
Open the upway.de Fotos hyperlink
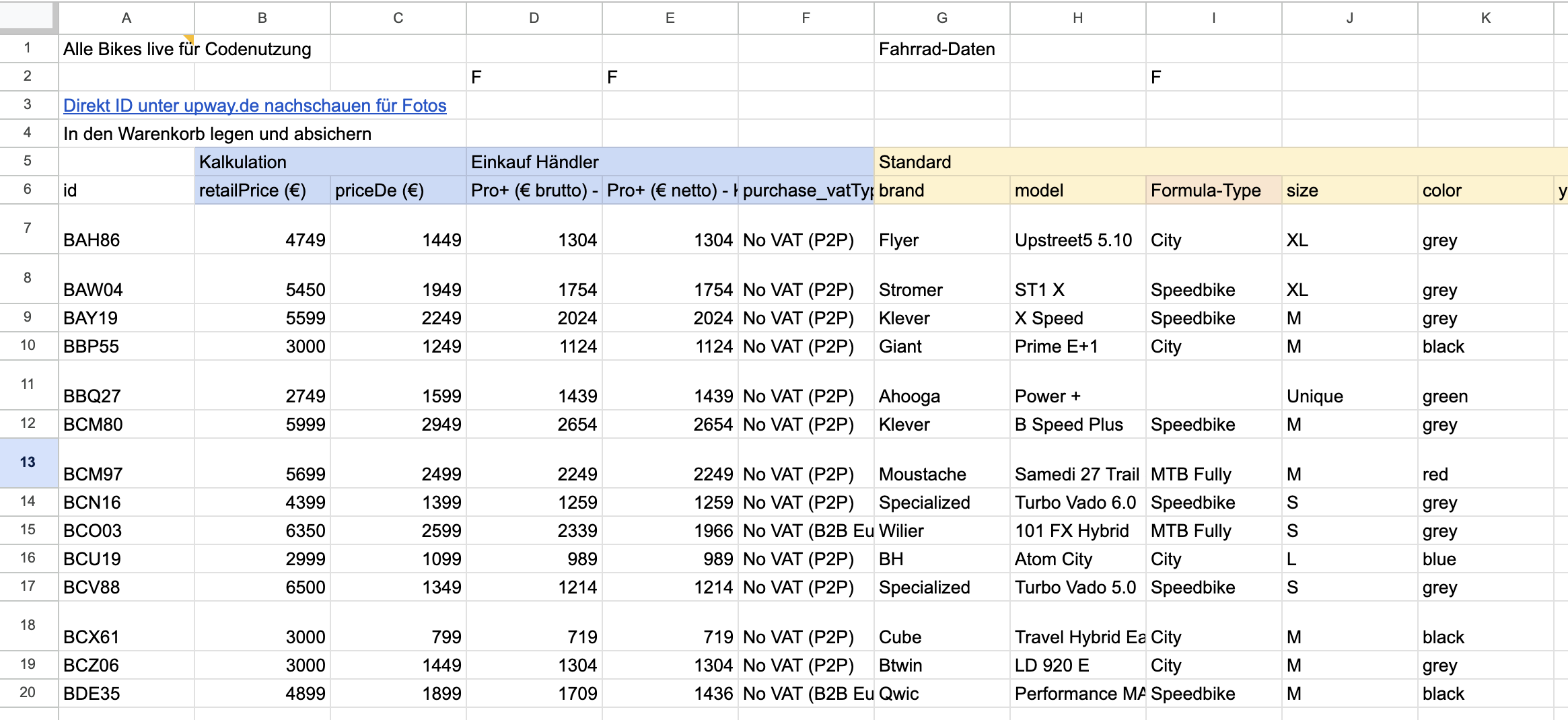[x=254, y=106]
